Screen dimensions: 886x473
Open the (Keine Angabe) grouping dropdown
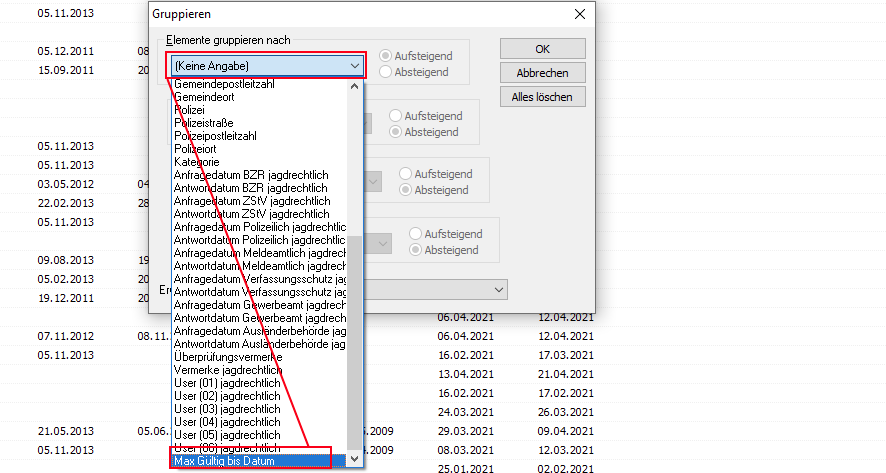[x=266, y=65]
